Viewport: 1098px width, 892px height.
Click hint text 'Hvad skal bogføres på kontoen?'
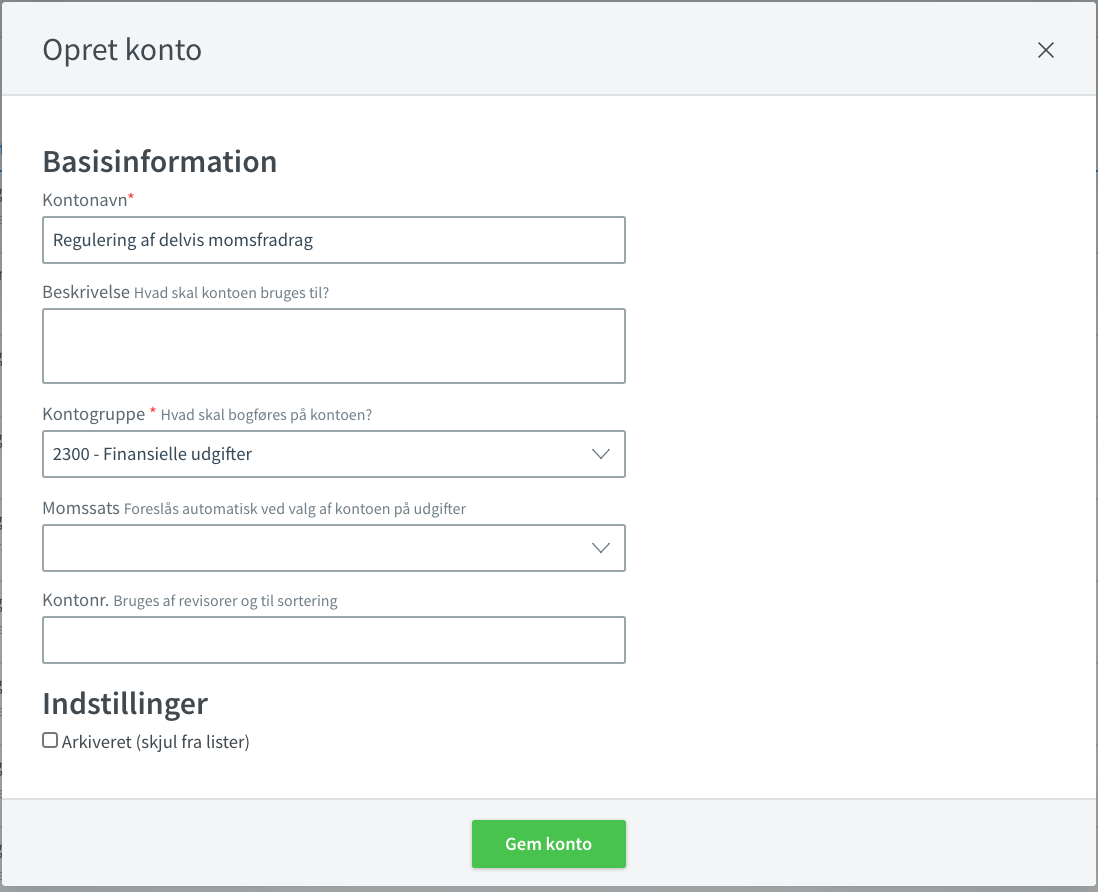tap(266, 415)
